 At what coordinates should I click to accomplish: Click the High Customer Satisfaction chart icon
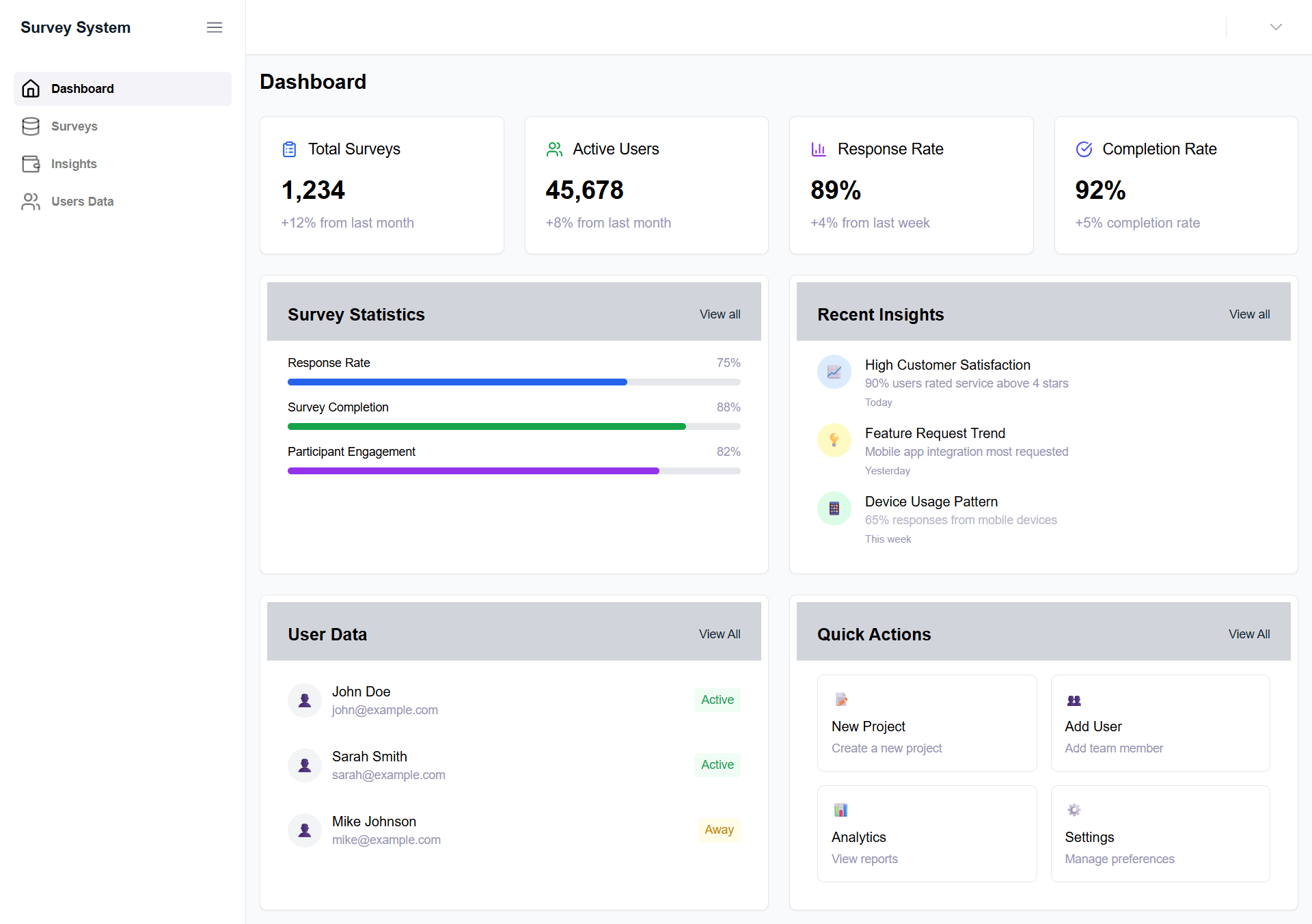pyautogui.click(x=834, y=372)
